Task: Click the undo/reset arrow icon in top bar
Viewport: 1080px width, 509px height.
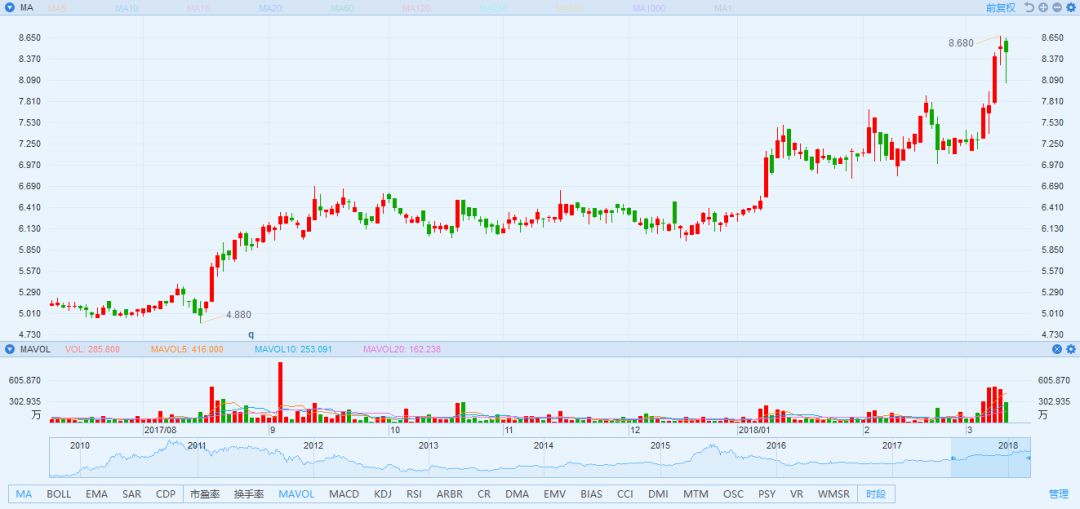Action: pyautogui.click(x=1029, y=7)
